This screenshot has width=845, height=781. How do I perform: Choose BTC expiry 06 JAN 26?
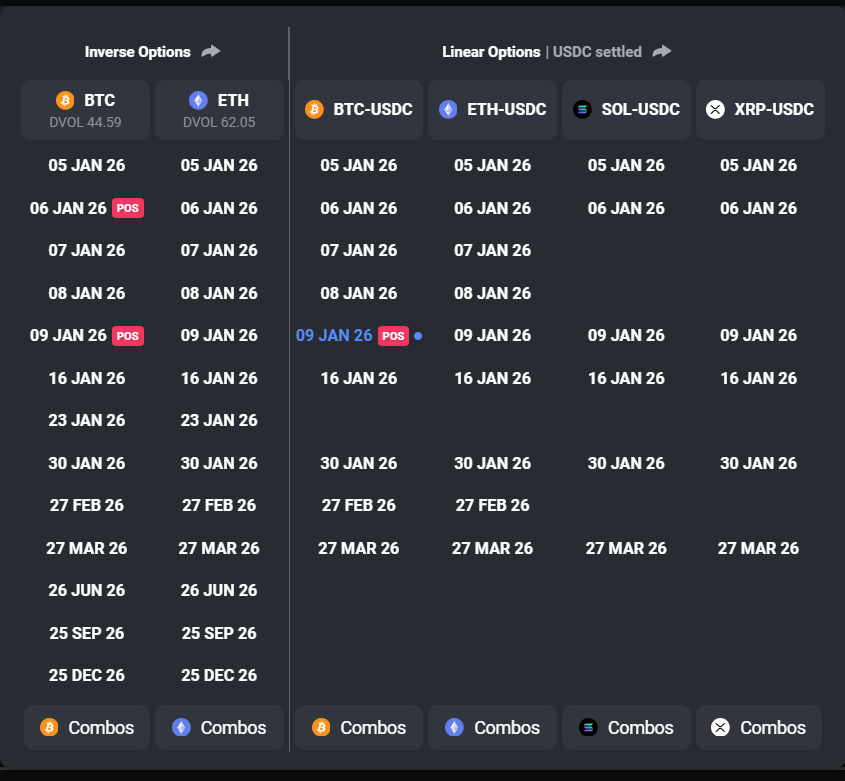tap(68, 208)
